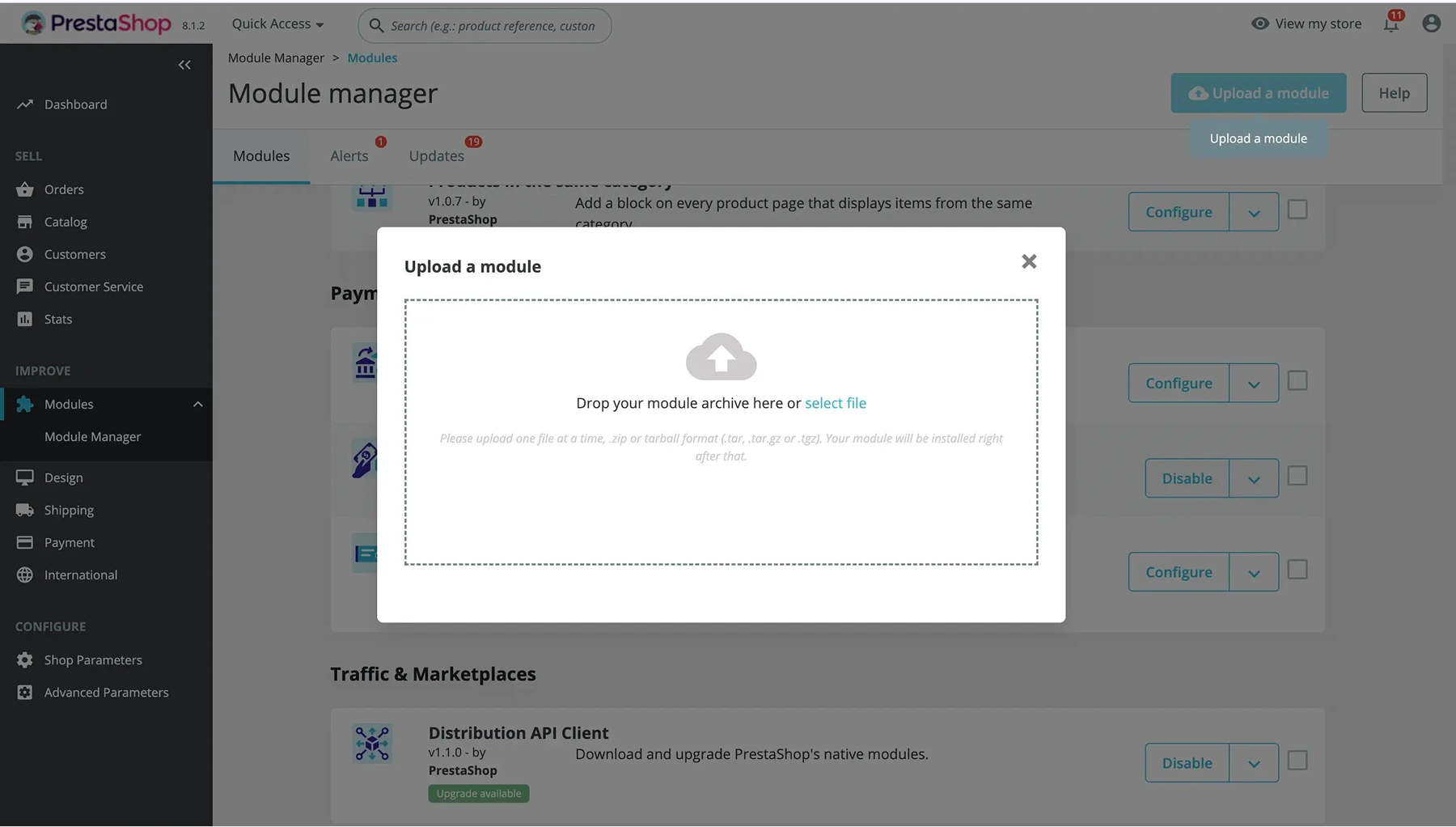Image resolution: width=1456 pixels, height=827 pixels.
Task: Click the Customers person icon
Action: coord(25,254)
